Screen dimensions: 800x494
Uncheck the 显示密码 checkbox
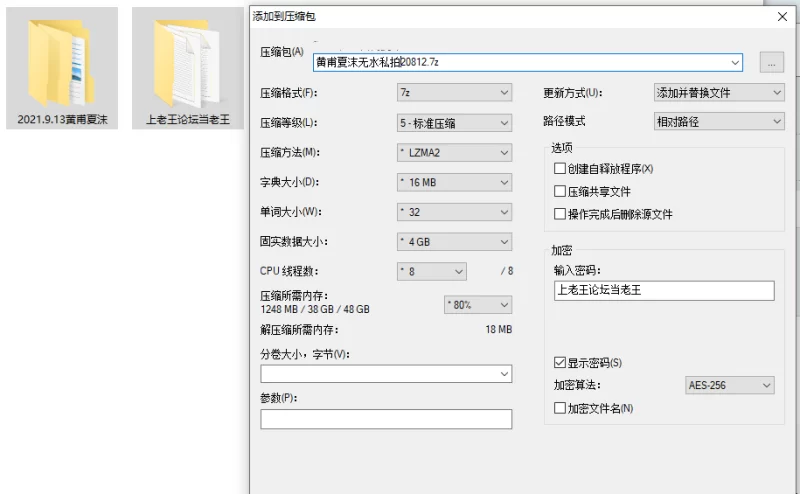pyautogui.click(x=560, y=362)
